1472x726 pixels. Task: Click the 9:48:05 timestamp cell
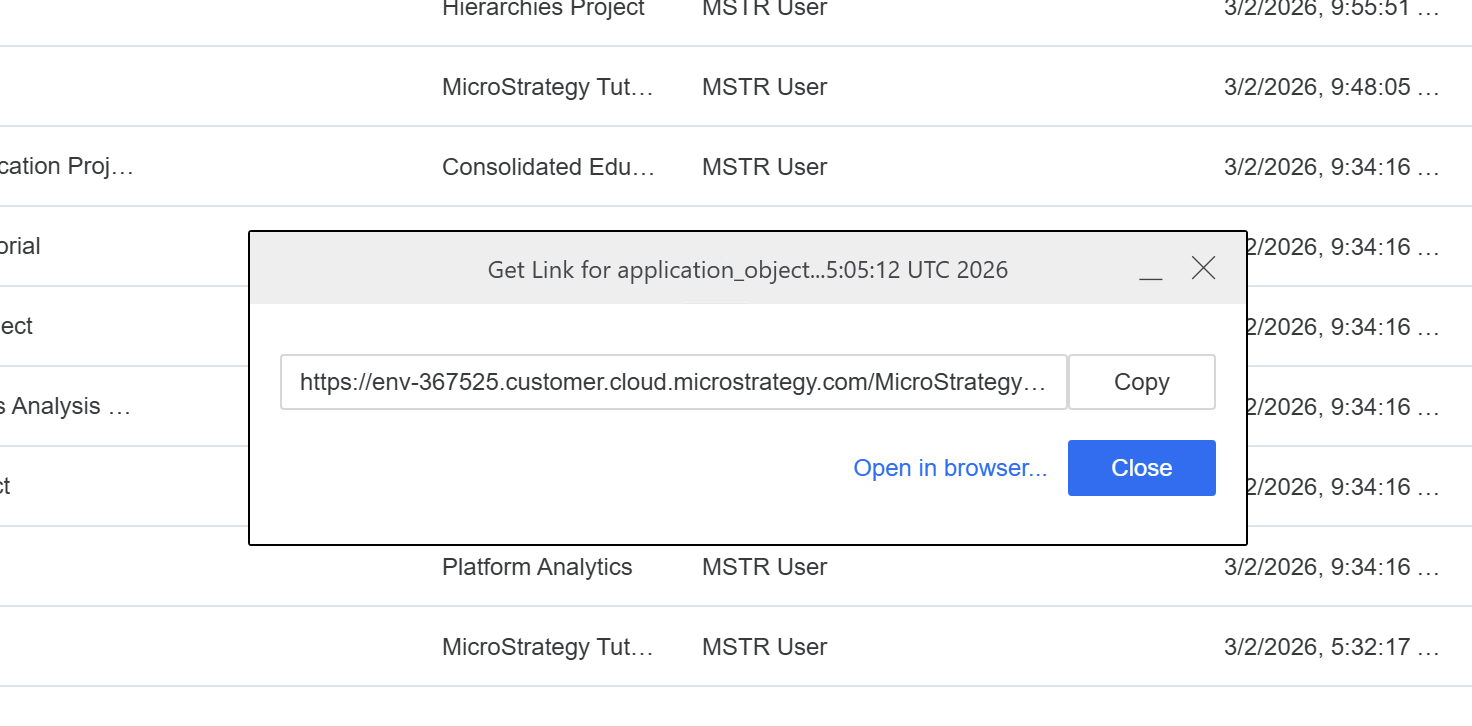coord(1331,87)
